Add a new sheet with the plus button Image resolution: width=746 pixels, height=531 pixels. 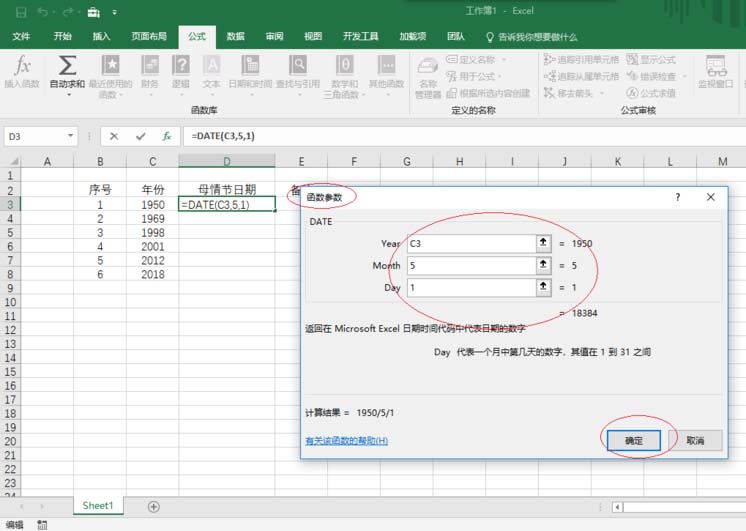pyautogui.click(x=153, y=506)
